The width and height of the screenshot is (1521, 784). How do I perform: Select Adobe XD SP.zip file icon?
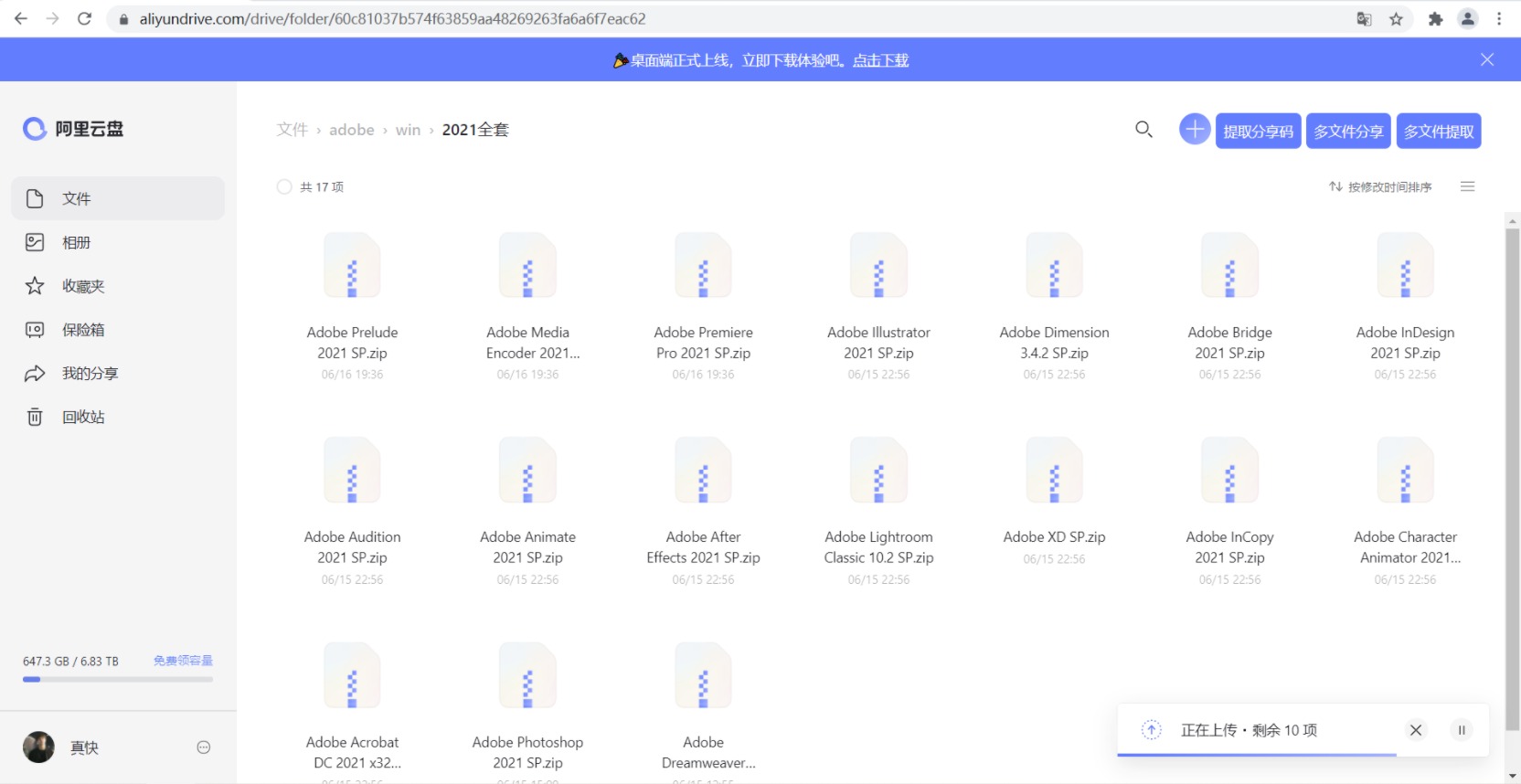1054,471
